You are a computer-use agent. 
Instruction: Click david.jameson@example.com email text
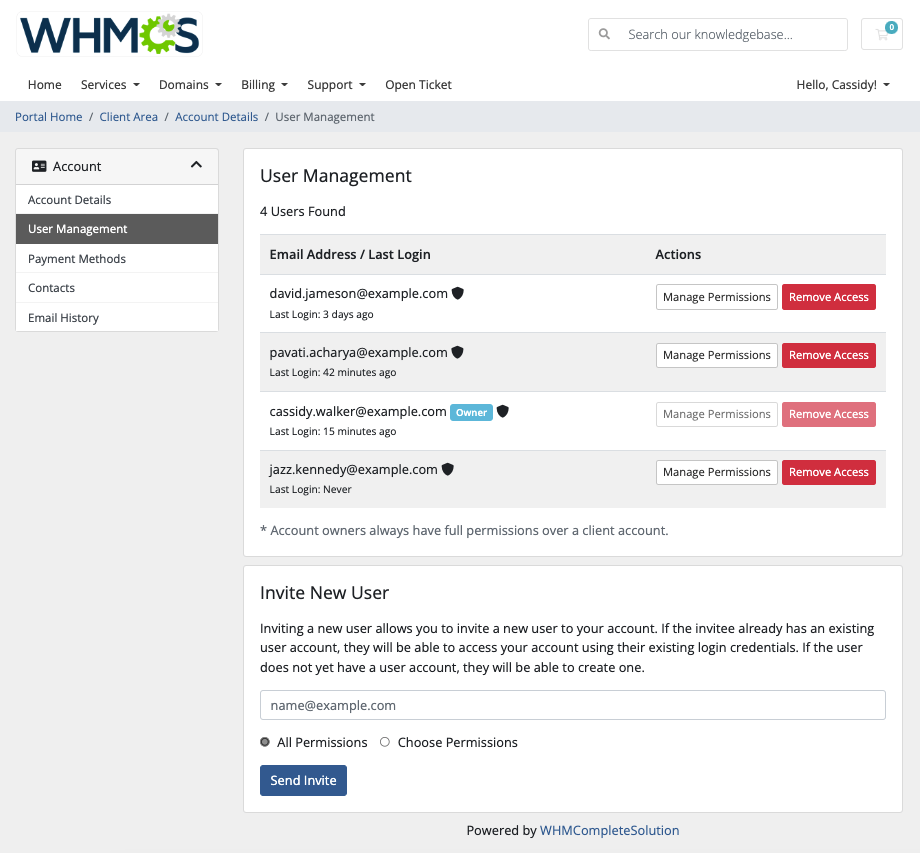[358, 293]
